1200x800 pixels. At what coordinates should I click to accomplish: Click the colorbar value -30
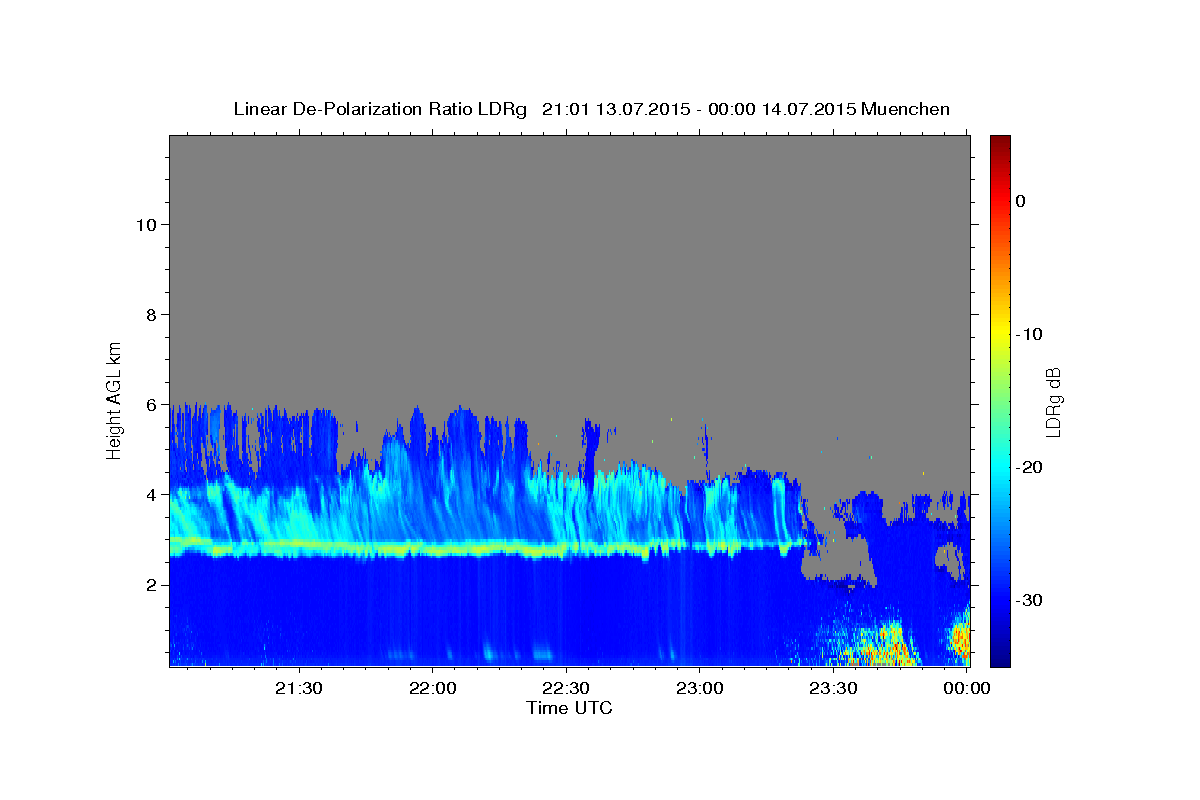(x=1029, y=600)
